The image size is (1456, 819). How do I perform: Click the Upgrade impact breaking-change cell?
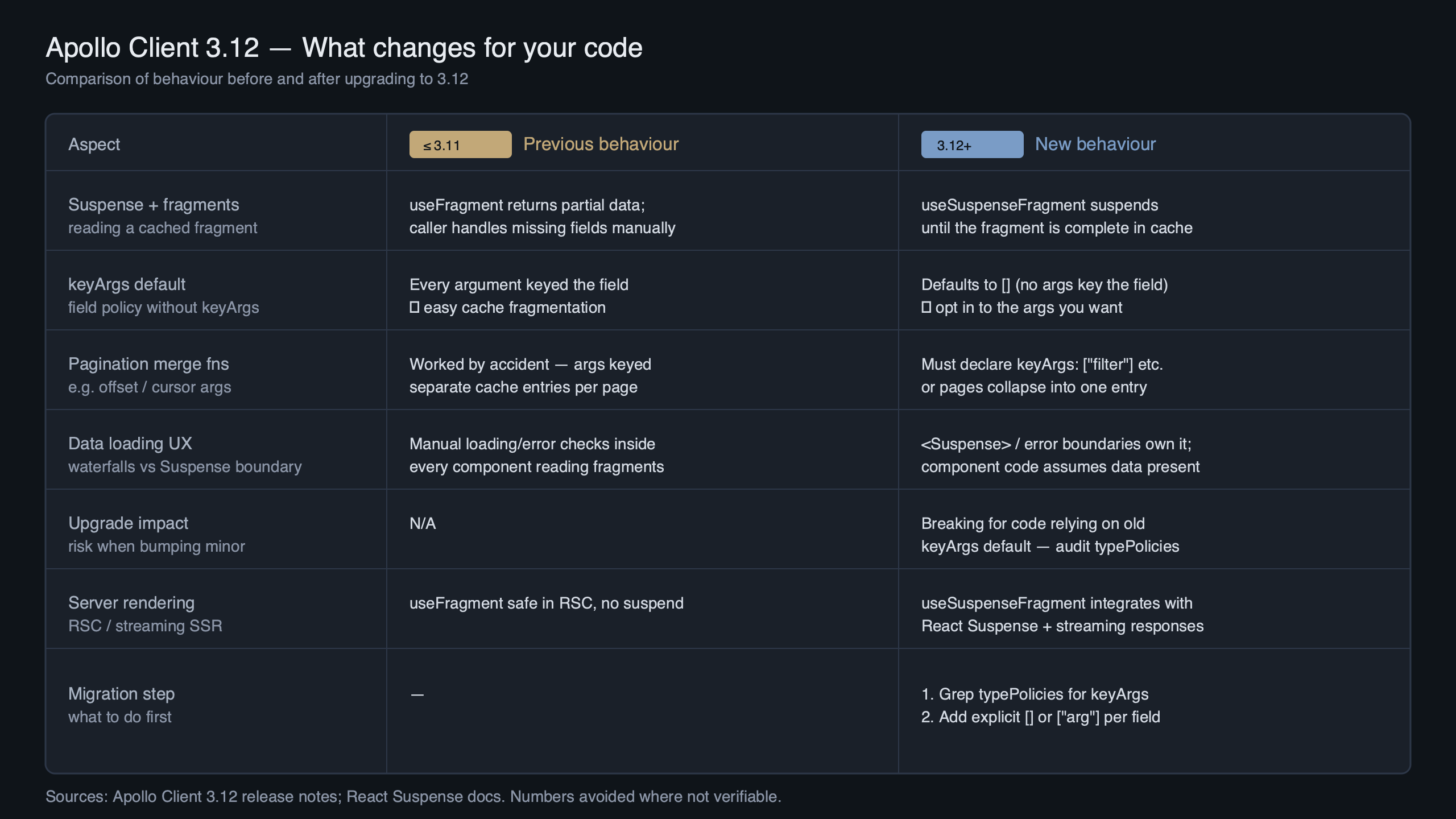1049,535
